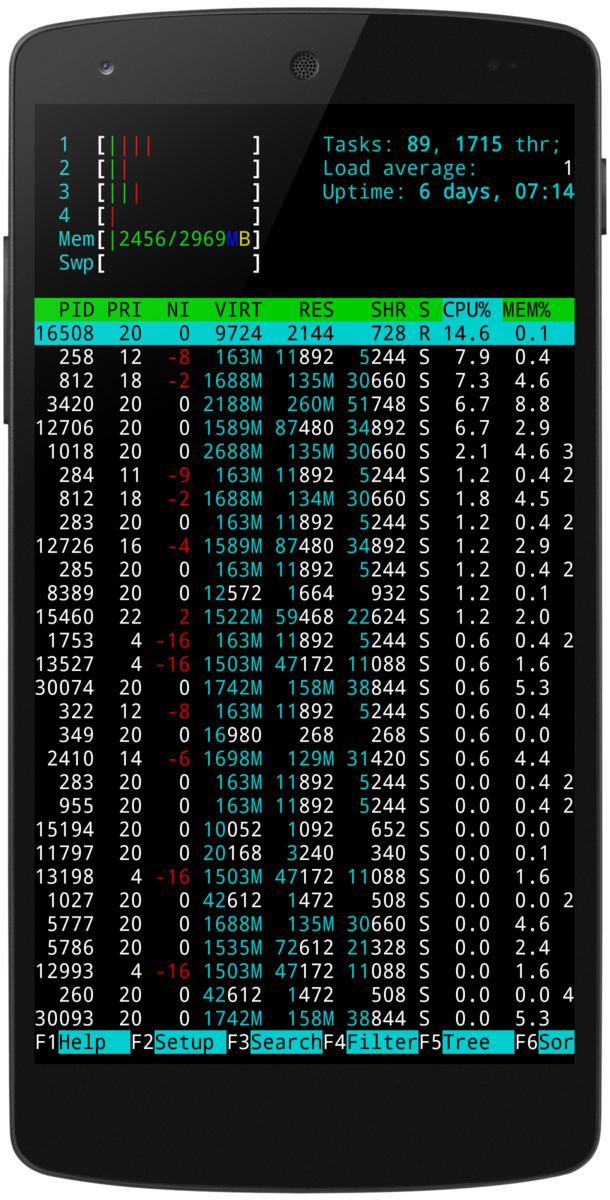Toggle F5 Tree view
The width and height of the screenshot is (610, 1200).
(x=466, y=1042)
